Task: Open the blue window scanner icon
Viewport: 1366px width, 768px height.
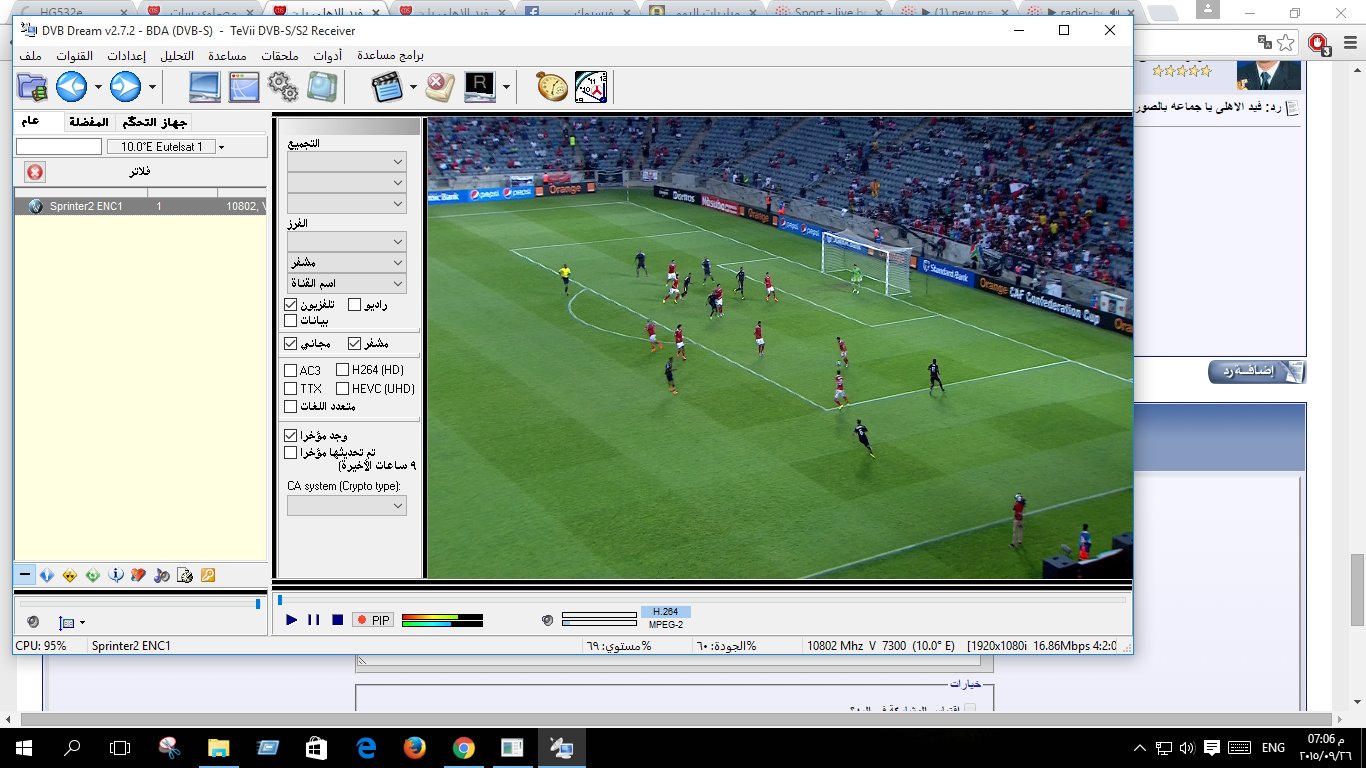Action: click(x=245, y=87)
